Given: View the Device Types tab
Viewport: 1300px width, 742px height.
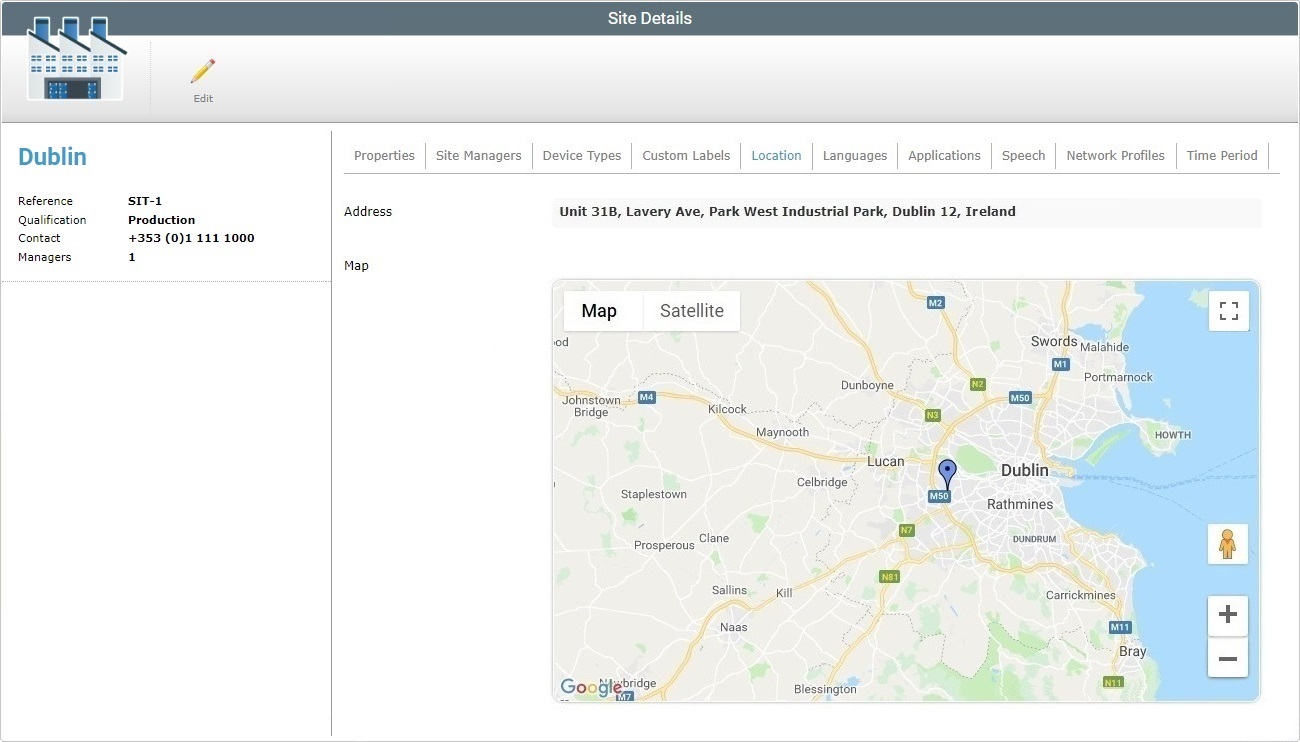Looking at the screenshot, I should click(582, 155).
